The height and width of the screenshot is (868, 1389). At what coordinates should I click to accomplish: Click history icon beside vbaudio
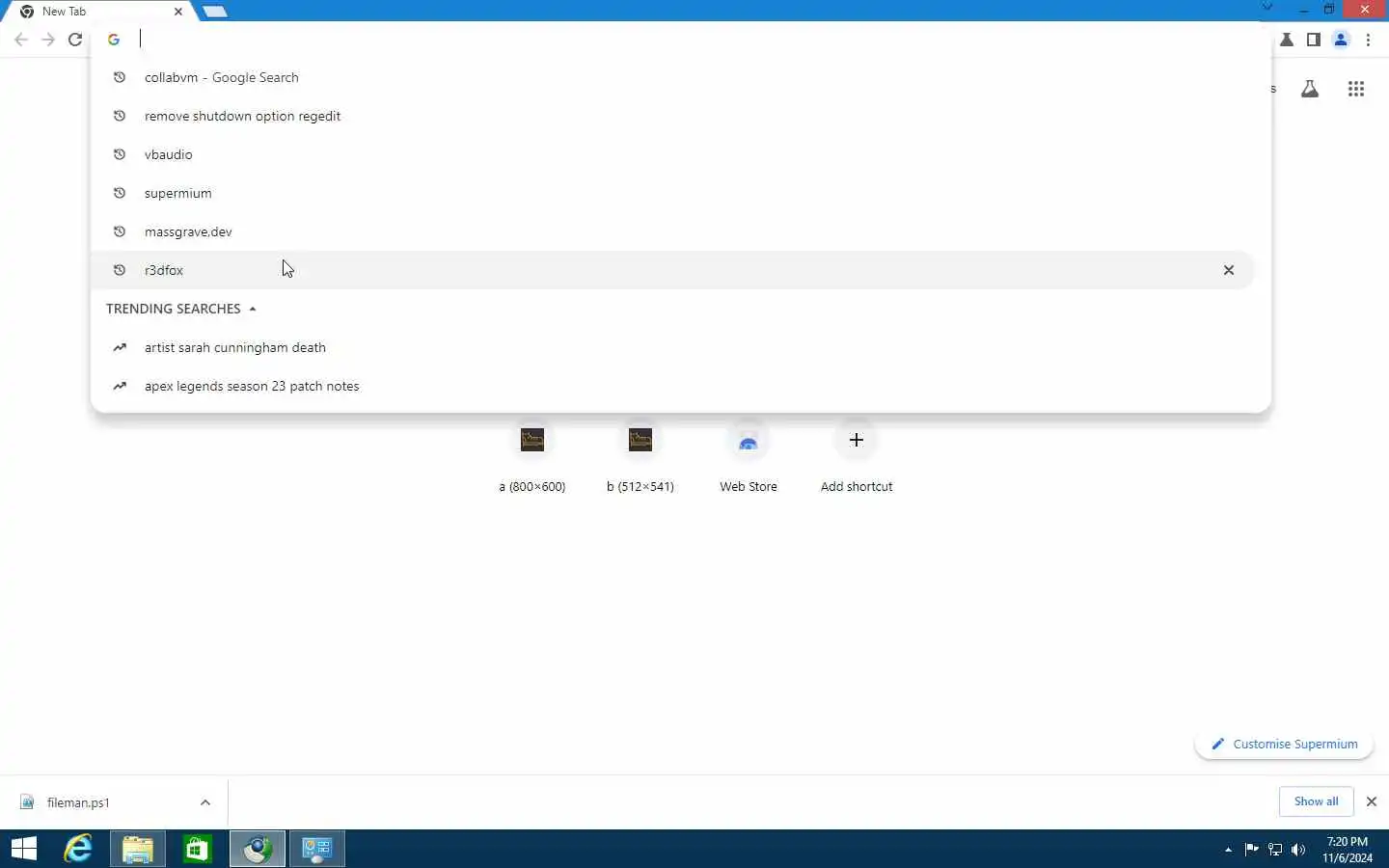point(120,154)
